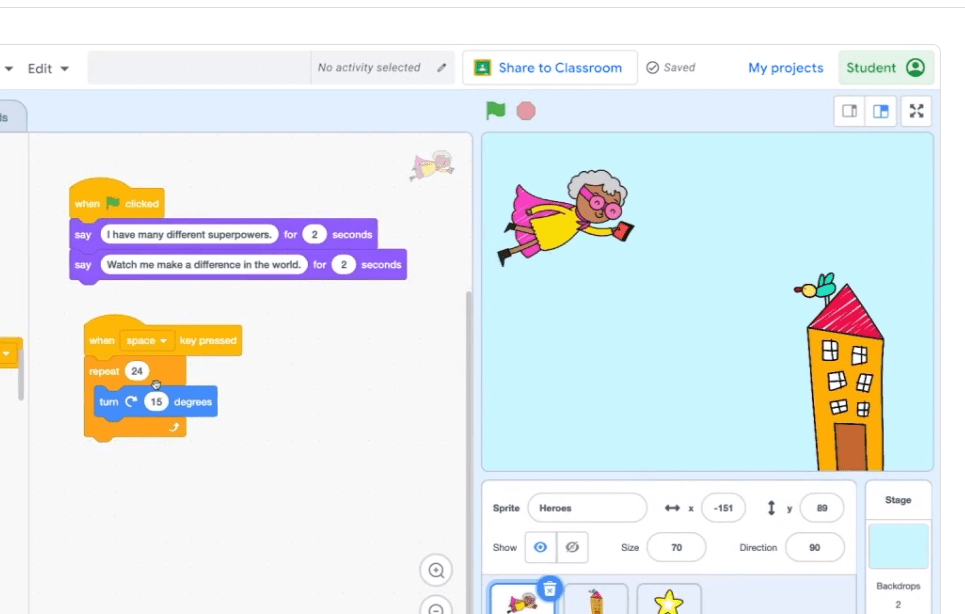Open the Student account menu
Screen dimensions: 965x614
pyautogui.click(x=886, y=67)
